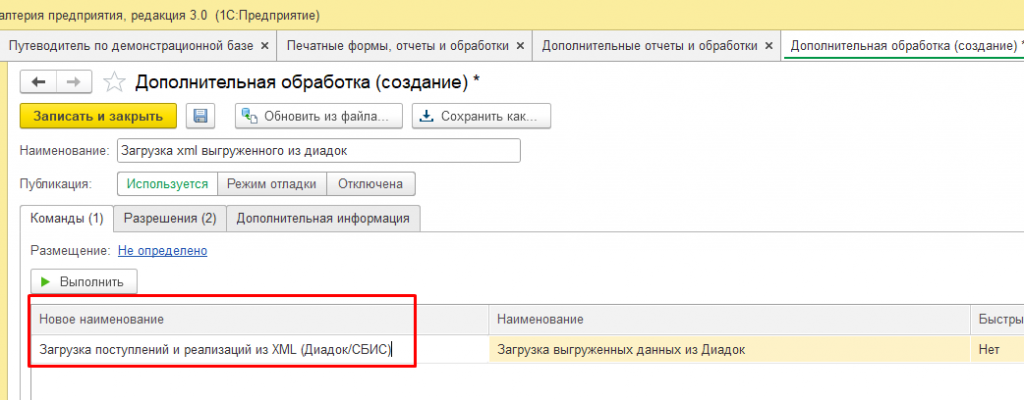This screenshot has width=1024, height=400.
Task: Add the form to favorites with the star icon
Action: pyautogui.click(x=114, y=82)
